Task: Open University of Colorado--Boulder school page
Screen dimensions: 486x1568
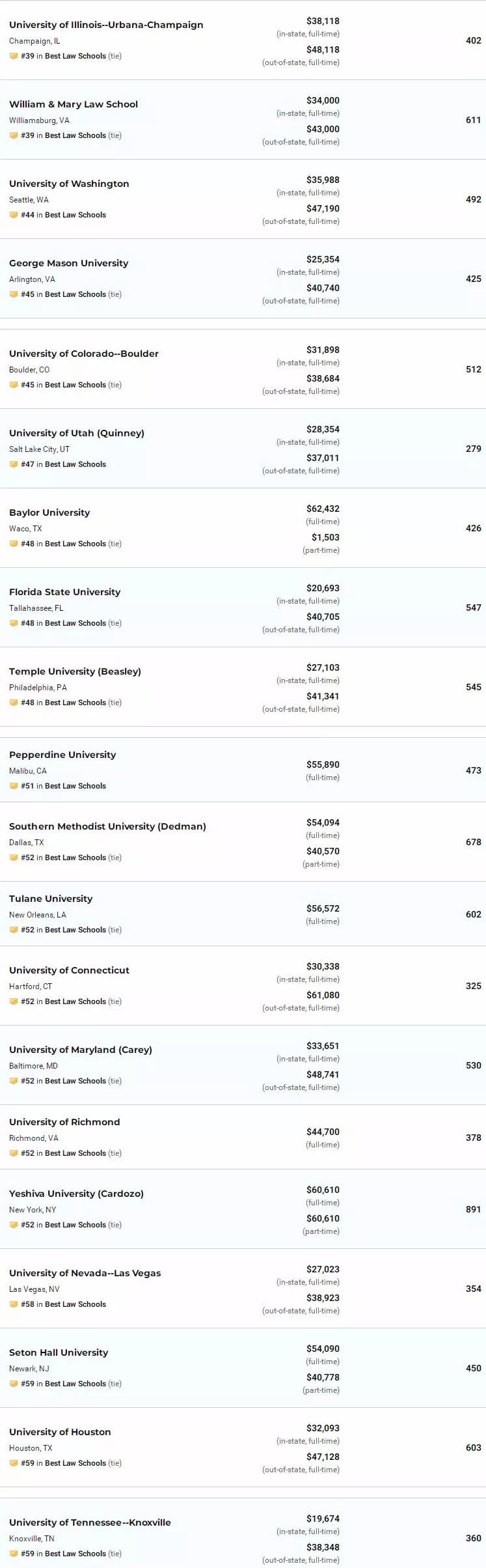Action: coord(84,354)
